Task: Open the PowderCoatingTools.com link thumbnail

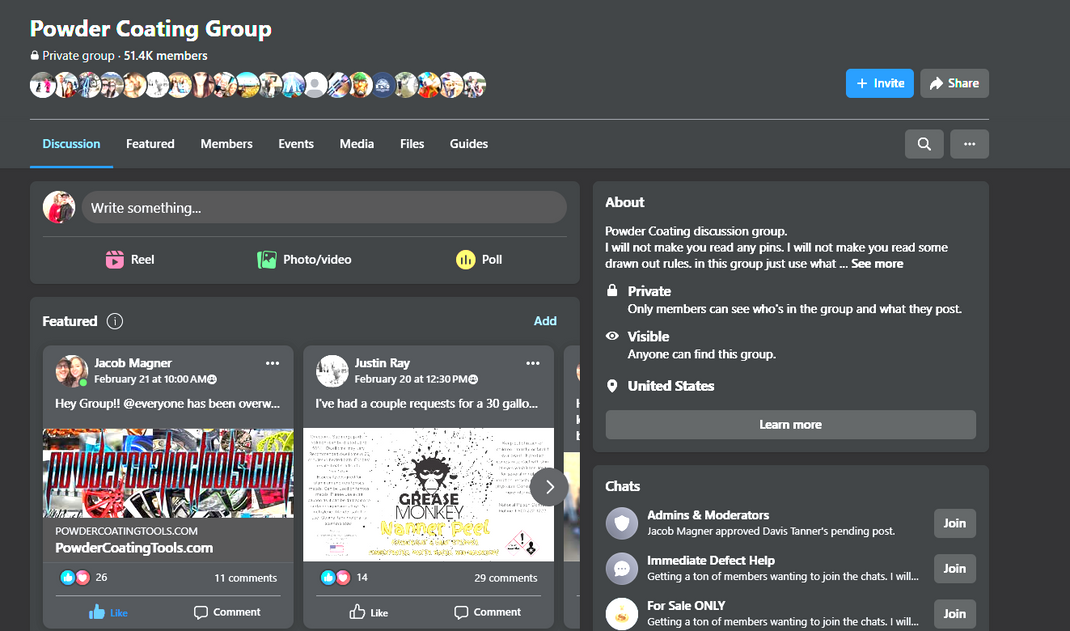Action: point(168,473)
